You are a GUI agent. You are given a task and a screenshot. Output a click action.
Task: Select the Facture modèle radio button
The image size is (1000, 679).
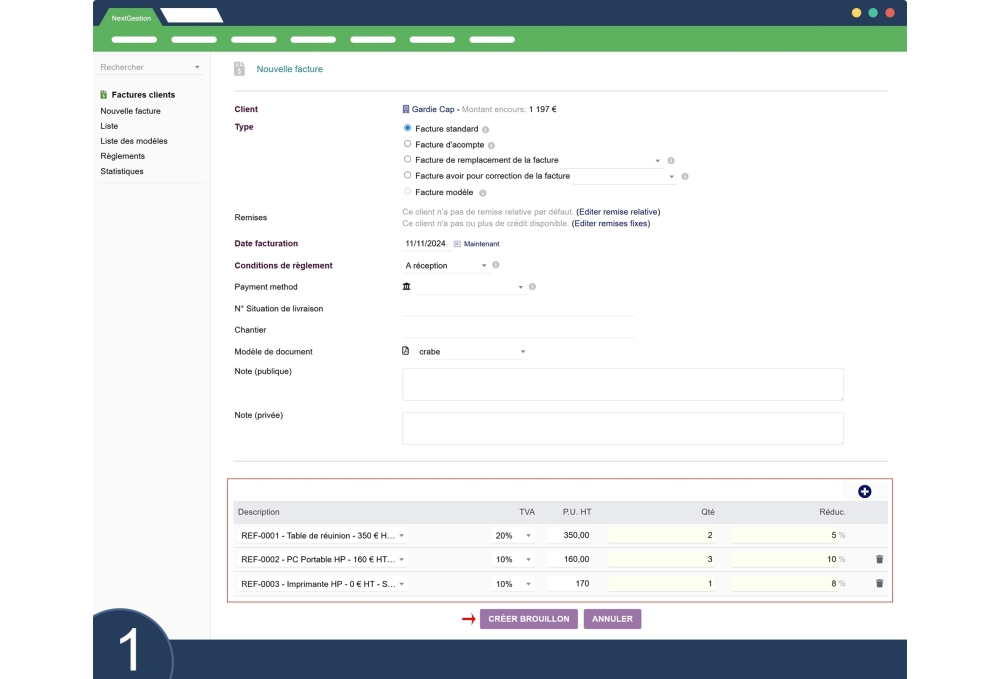tap(407, 192)
